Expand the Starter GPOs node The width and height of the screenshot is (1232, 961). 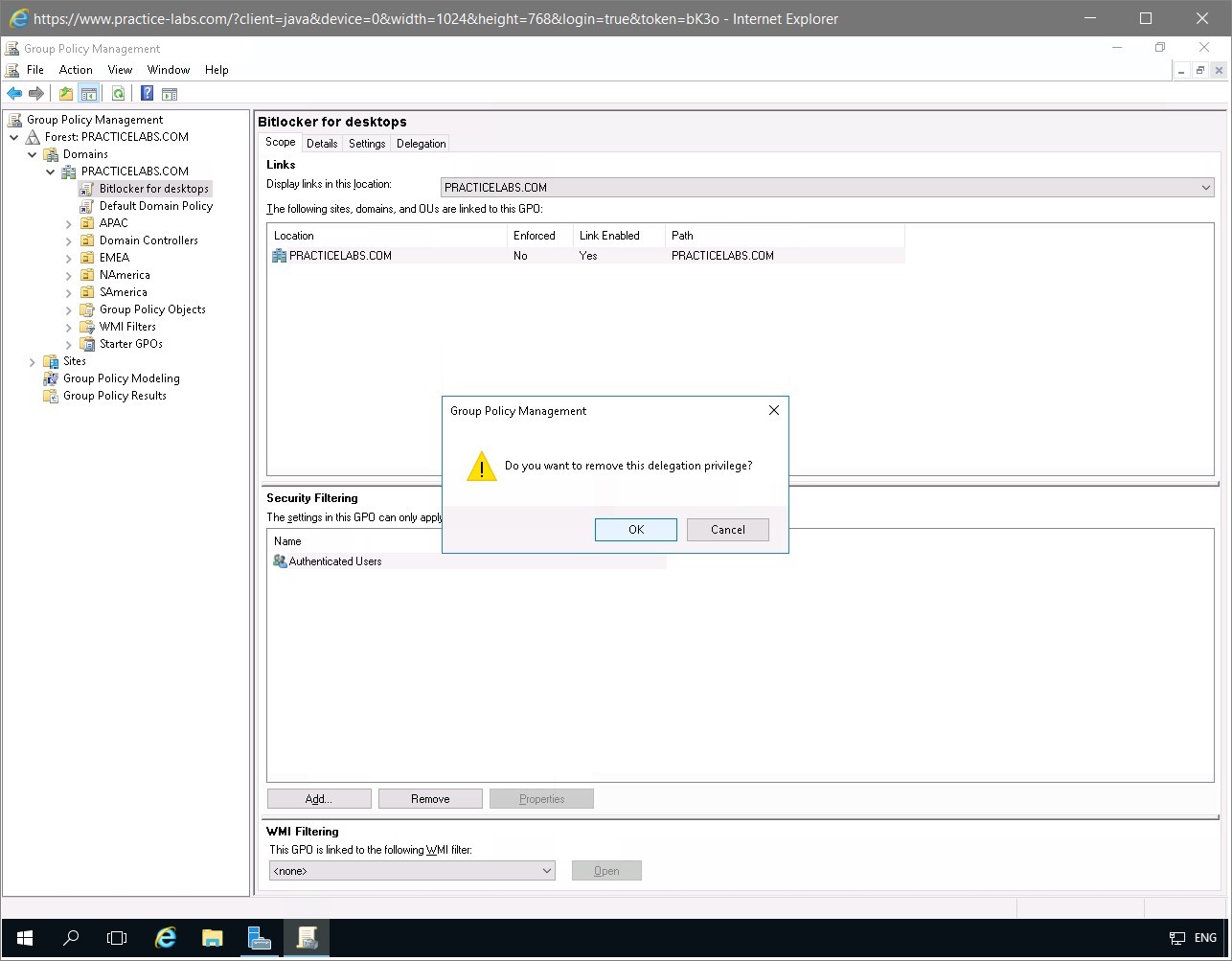pyautogui.click(x=69, y=344)
